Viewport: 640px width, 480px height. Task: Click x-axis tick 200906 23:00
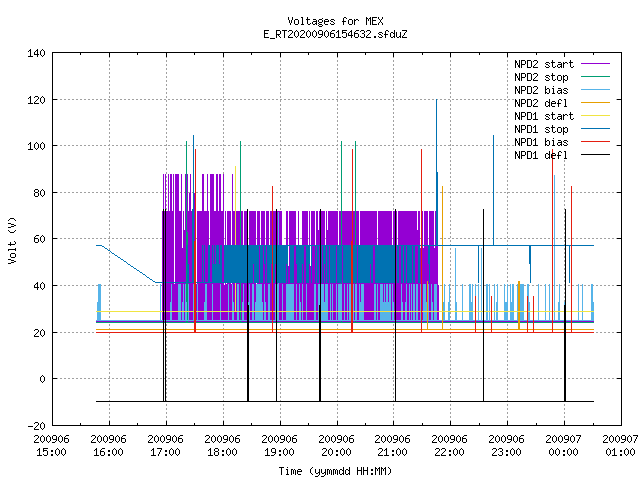(x=507, y=445)
